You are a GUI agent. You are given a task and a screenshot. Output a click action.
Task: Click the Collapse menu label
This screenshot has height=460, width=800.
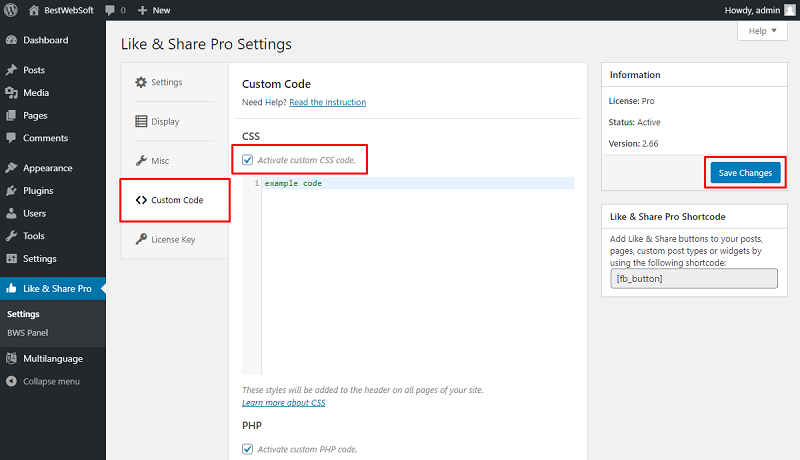[51, 381]
